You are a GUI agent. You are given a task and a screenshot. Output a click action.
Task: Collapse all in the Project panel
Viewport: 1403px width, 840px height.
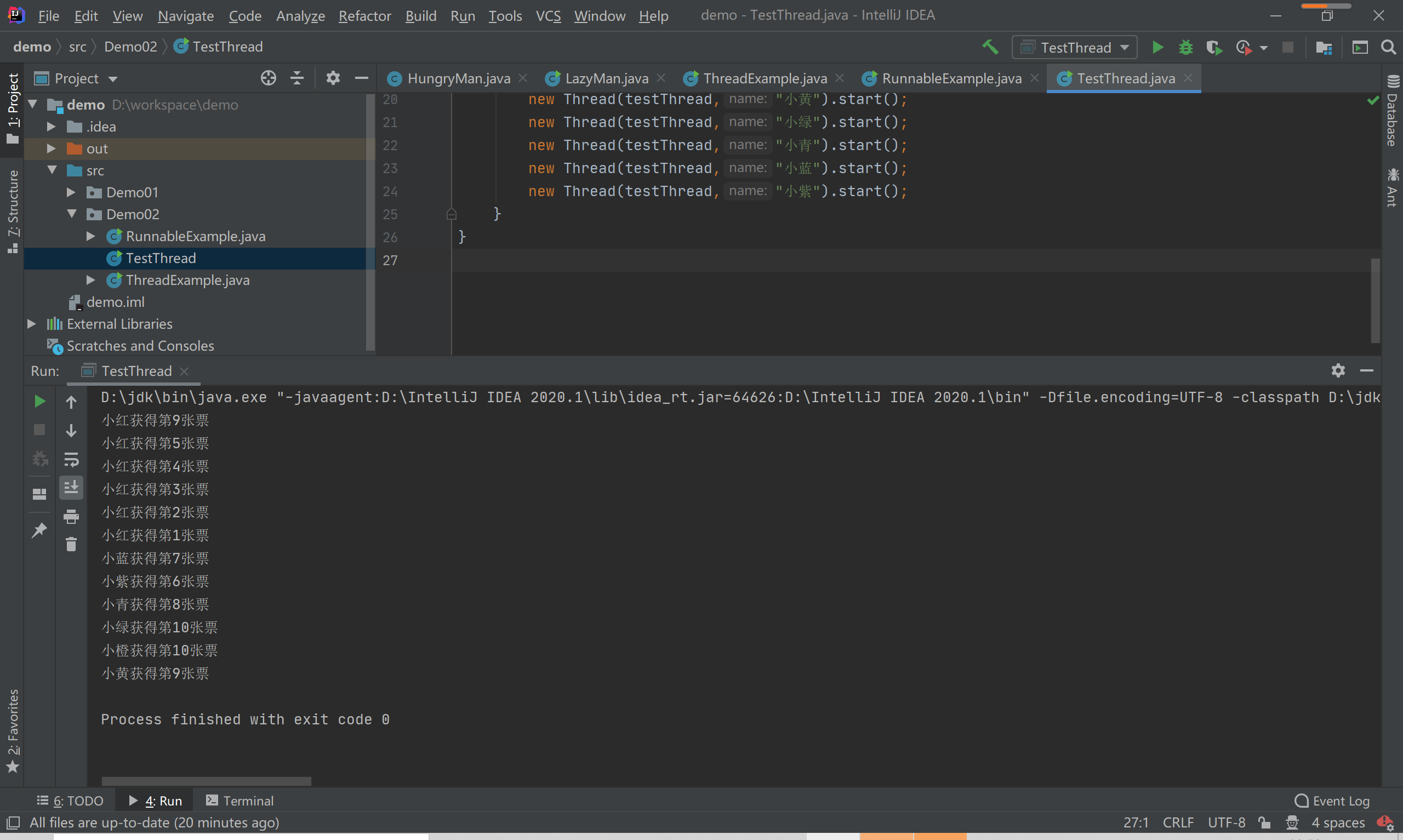[296, 78]
